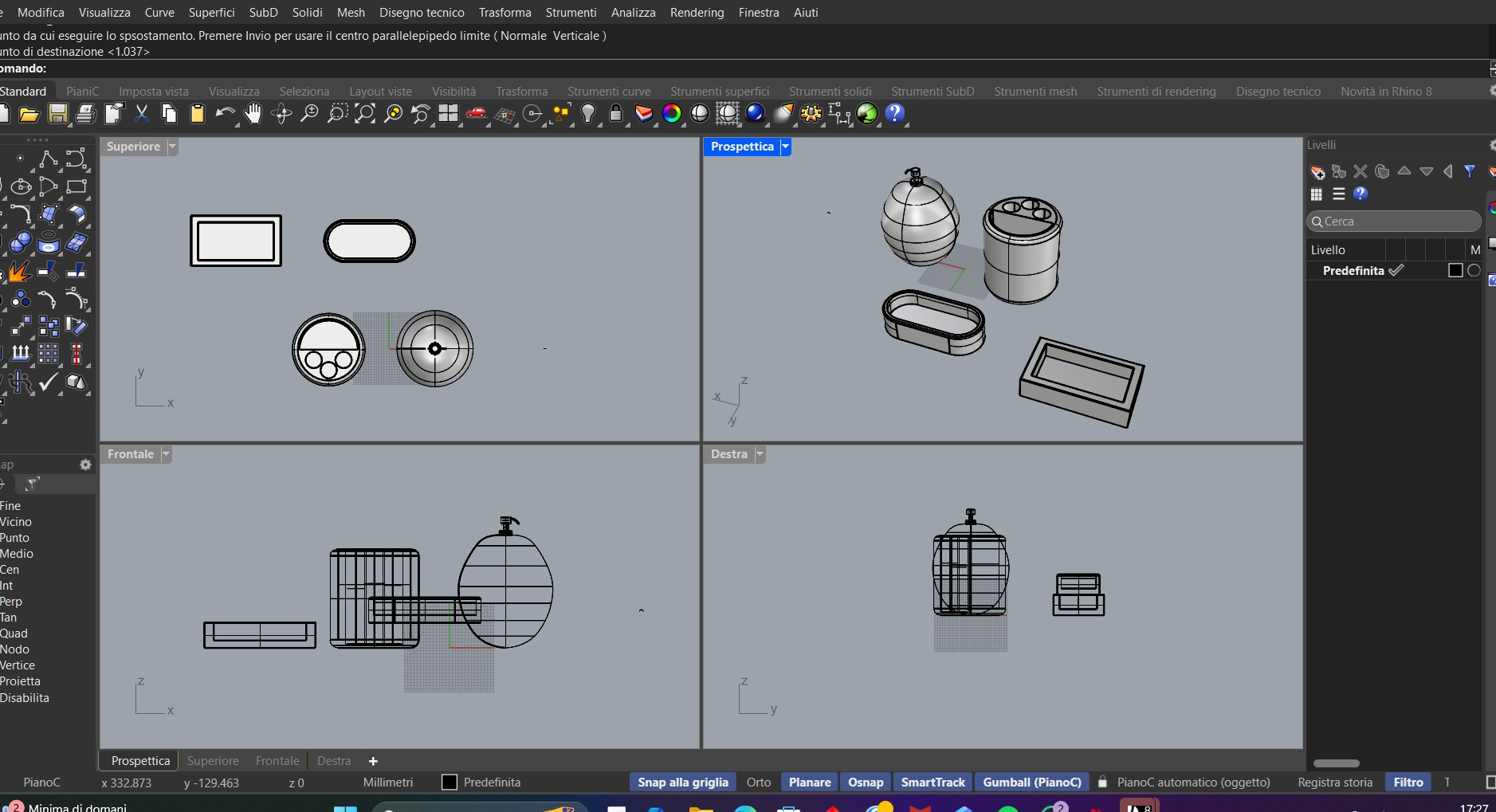Switch to Strumenti curve toolbar tab
Image resolution: width=1496 pixels, height=812 pixels.
tap(608, 92)
